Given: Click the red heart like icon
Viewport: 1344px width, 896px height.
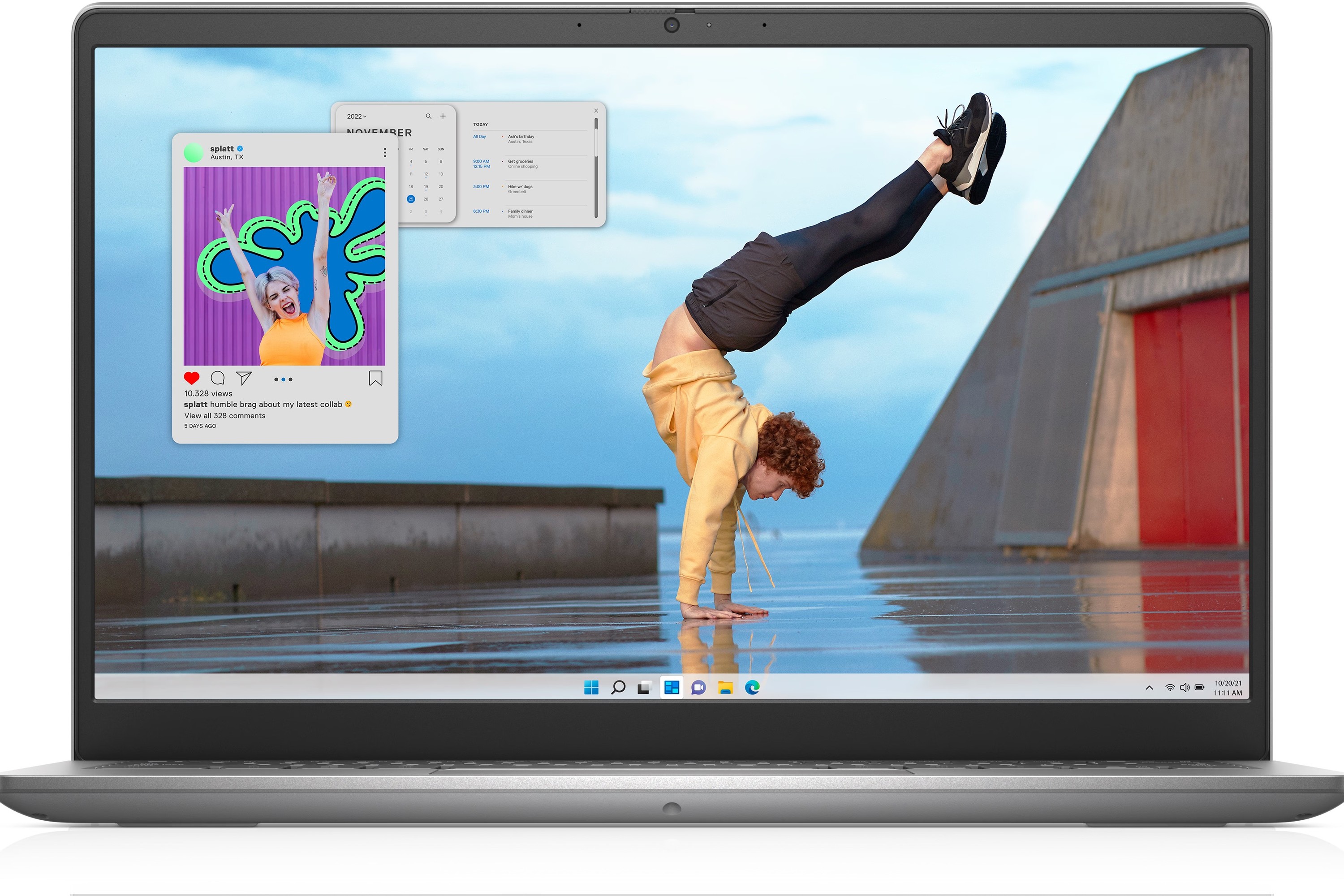Looking at the screenshot, I should point(191,378).
